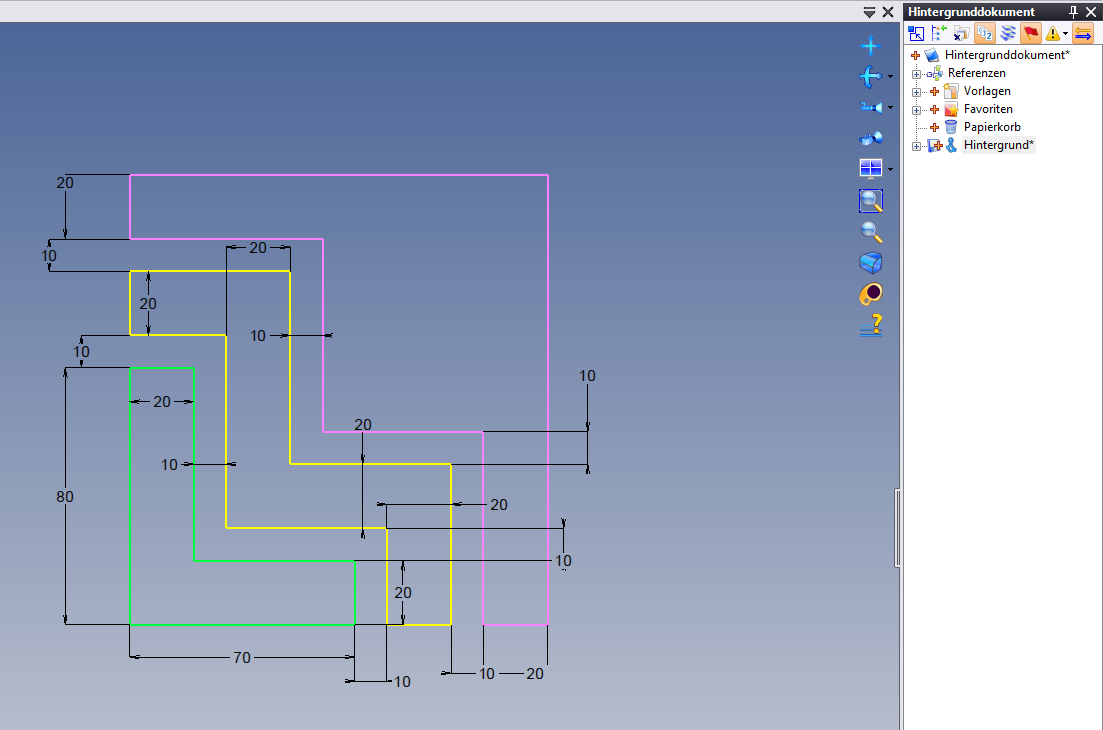Open the viewport layout dropdown arrow
This screenshot has width=1103, height=730.
point(891,169)
